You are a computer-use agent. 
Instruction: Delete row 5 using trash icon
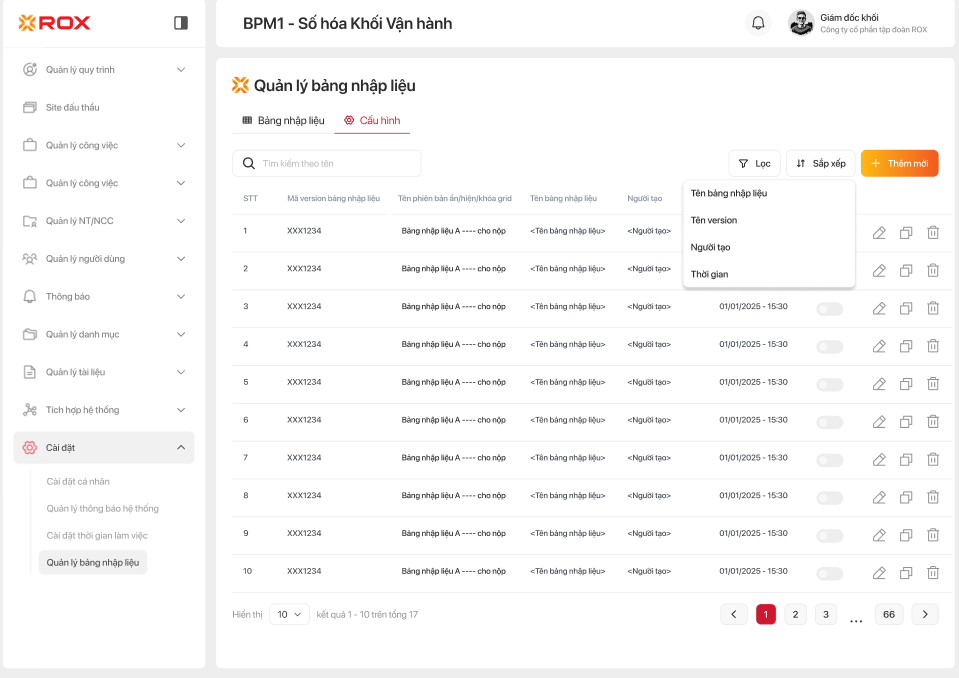[933, 384]
